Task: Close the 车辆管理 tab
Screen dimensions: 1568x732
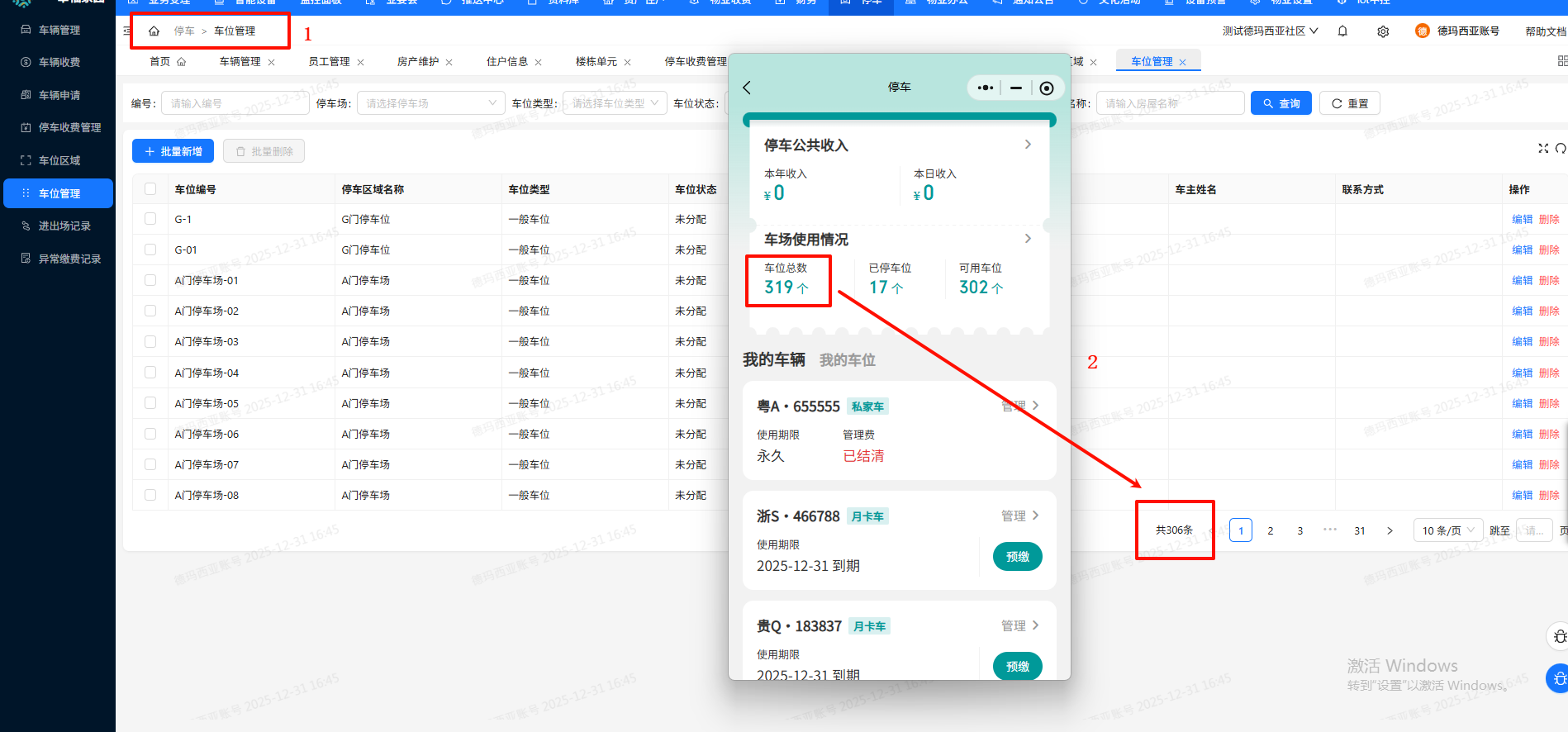Action: (271, 62)
